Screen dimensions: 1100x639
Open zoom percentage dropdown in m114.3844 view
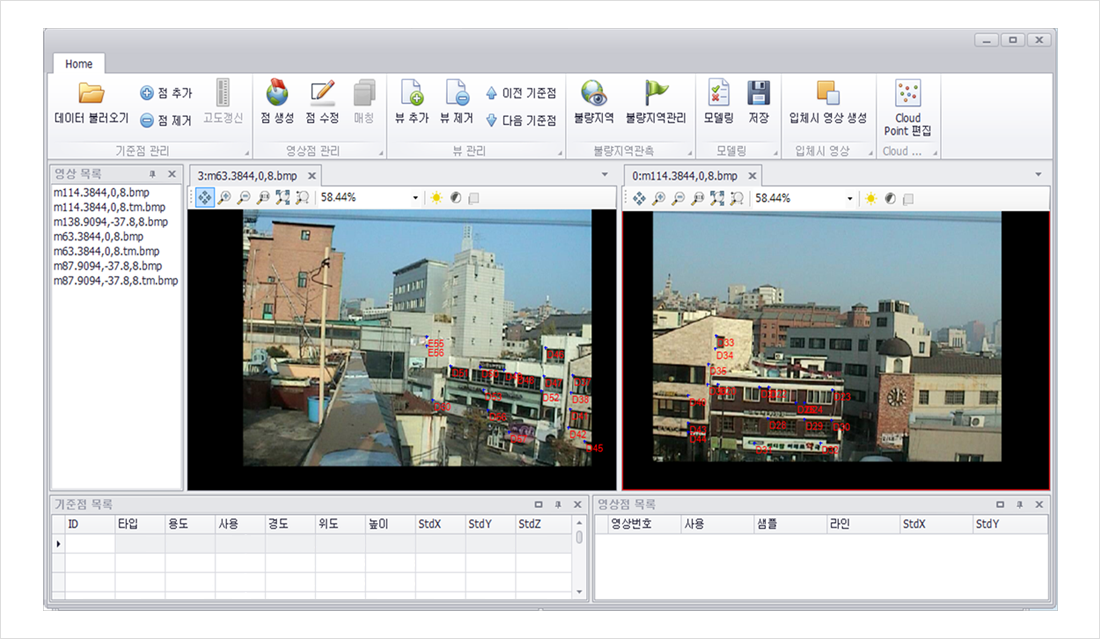point(850,199)
